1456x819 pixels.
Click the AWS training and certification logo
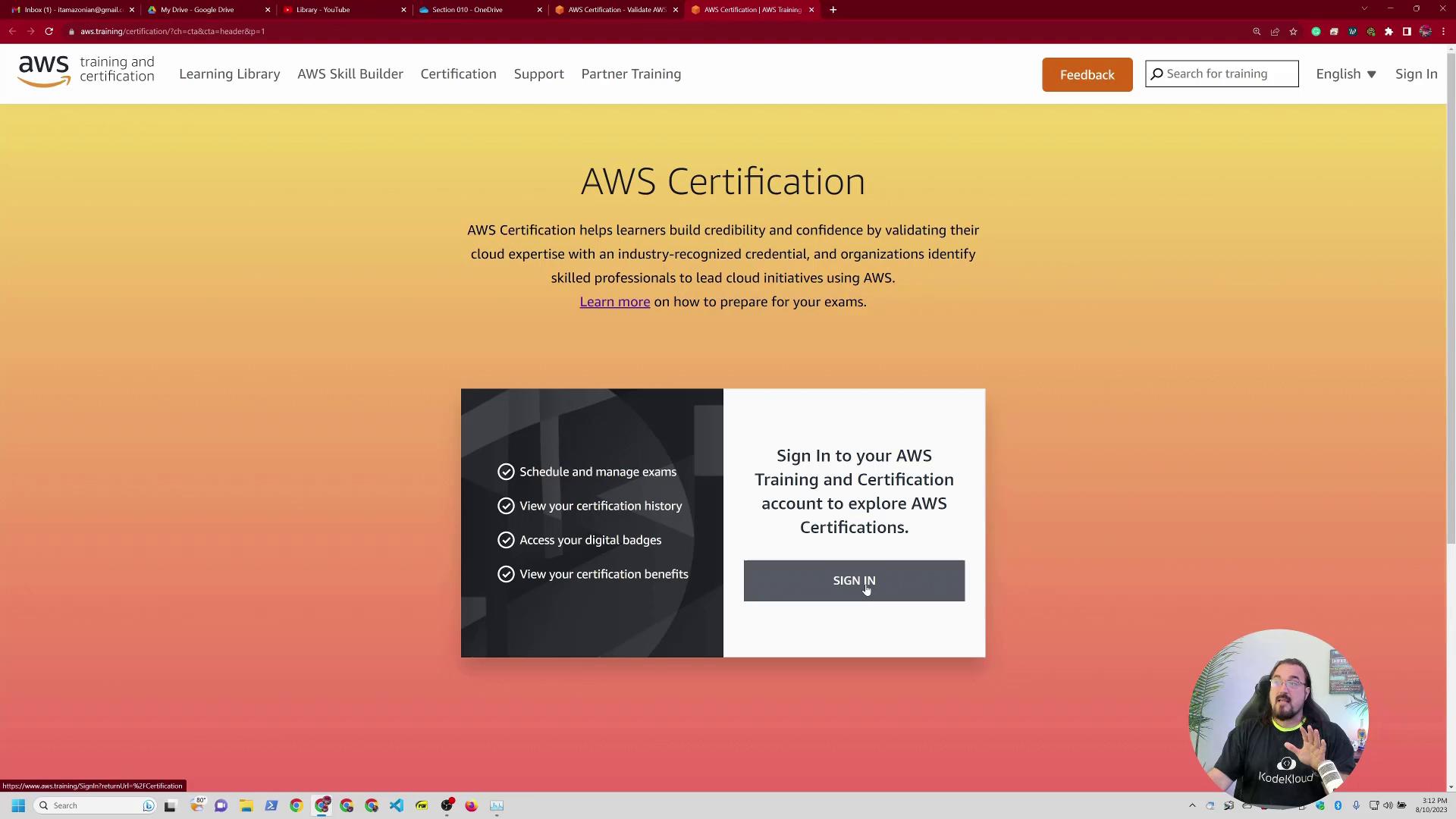tap(86, 71)
